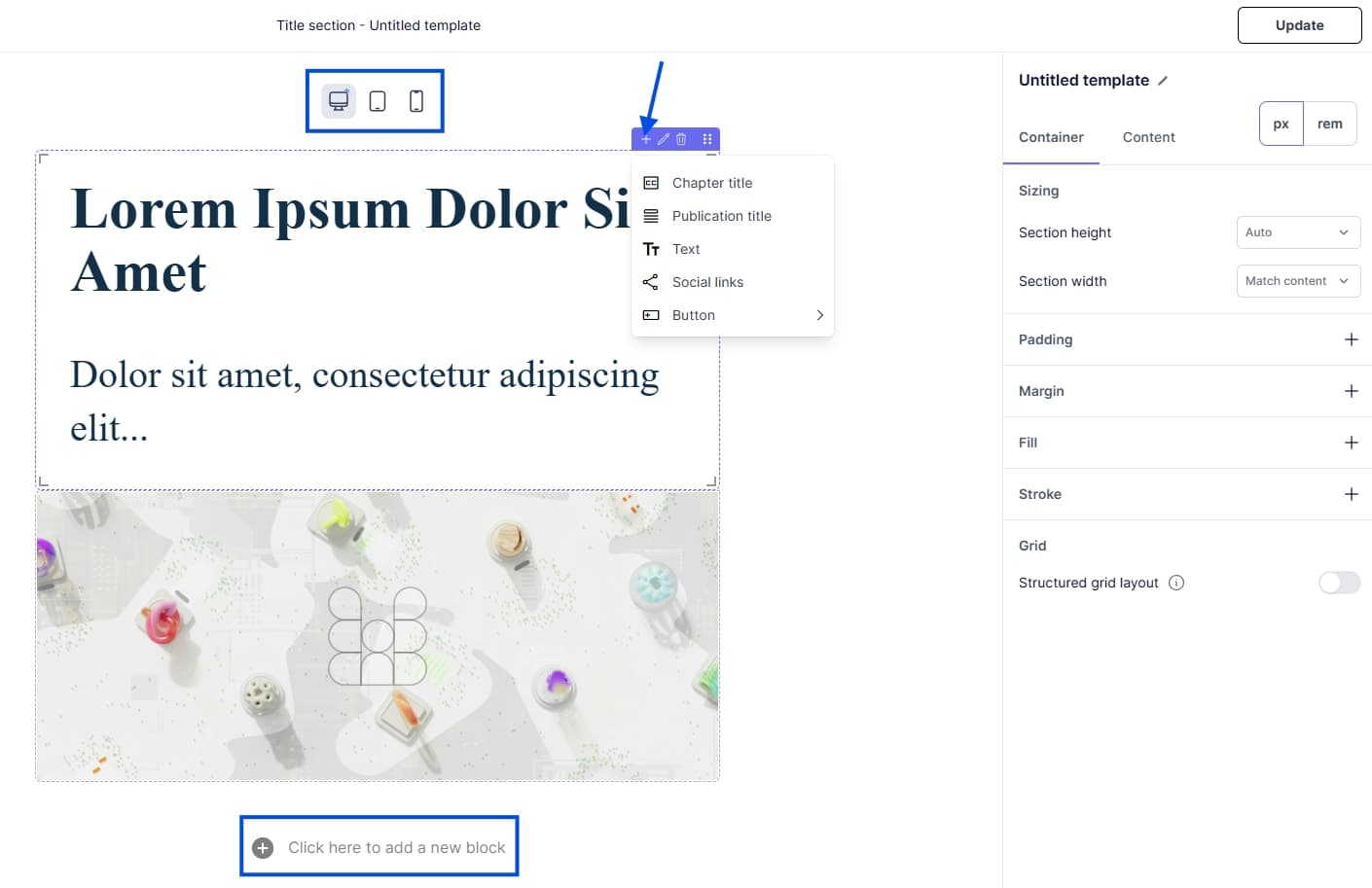
Task: Select Publication title from the block menu
Action: click(x=722, y=216)
